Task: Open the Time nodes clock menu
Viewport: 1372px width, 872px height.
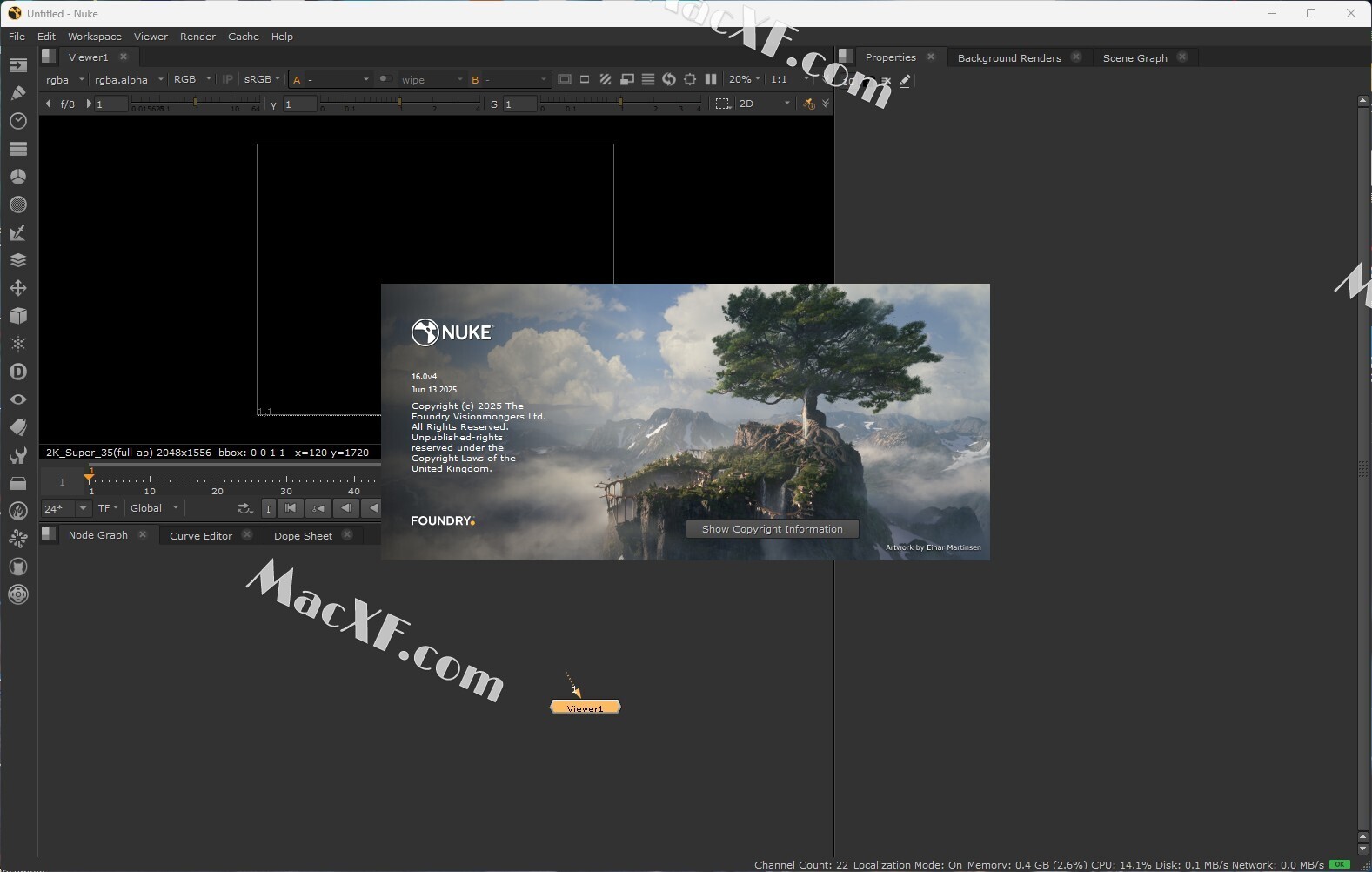Action: click(x=17, y=121)
